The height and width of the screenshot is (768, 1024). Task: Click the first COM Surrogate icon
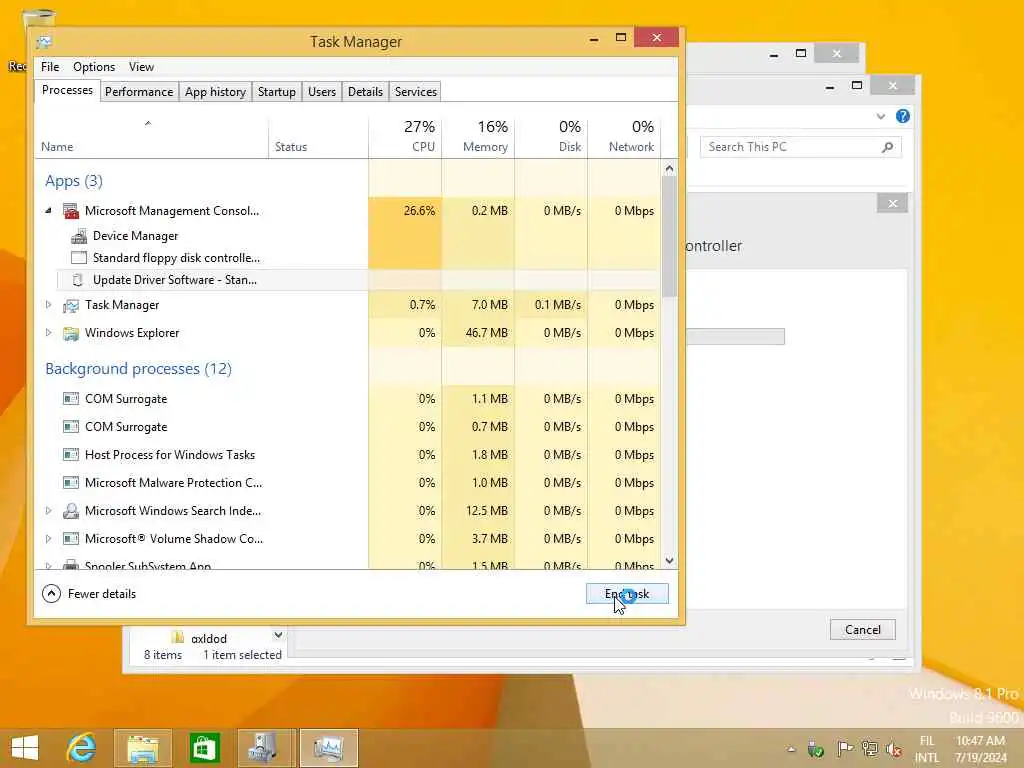[x=71, y=399]
